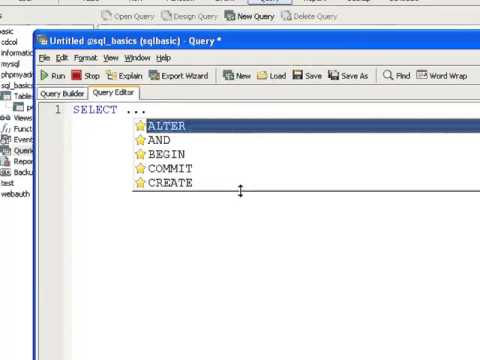Open the Edit menu
This screenshot has width=480, height=360.
[62, 58]
